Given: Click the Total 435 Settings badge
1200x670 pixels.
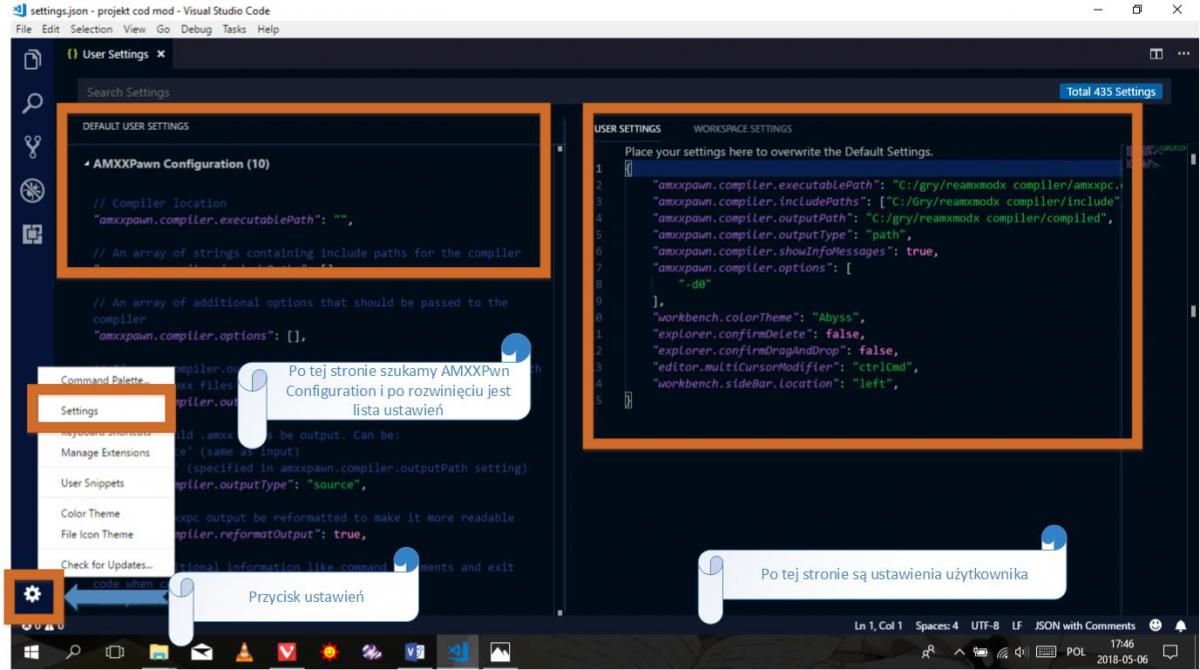Looking at the screenshot, I should pyautogui.click(x=1111, y=92).
